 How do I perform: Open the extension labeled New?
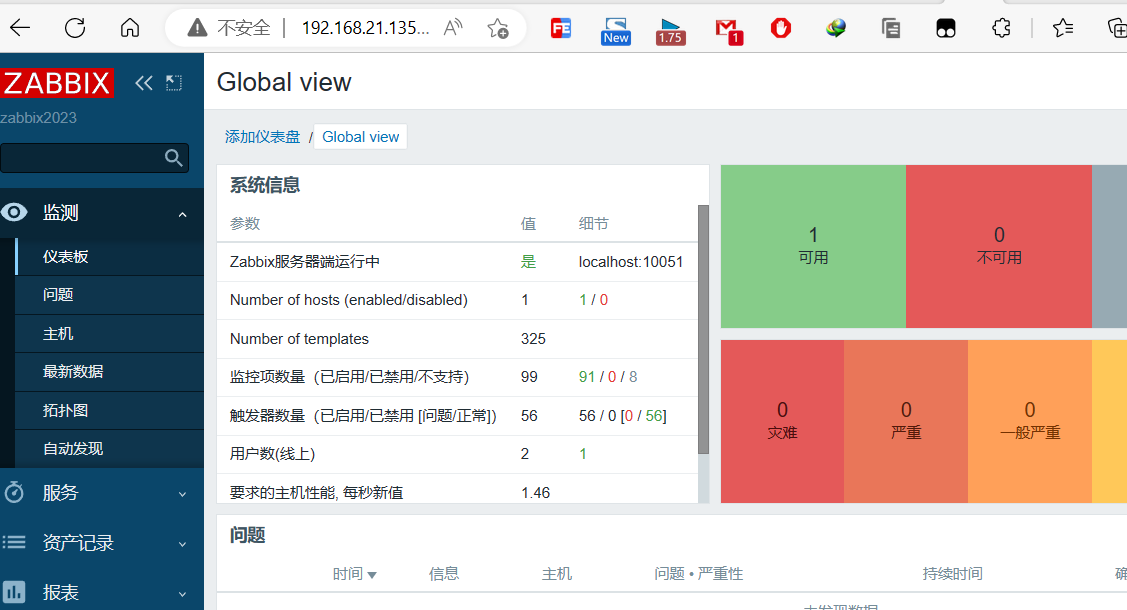pos(616,31)
